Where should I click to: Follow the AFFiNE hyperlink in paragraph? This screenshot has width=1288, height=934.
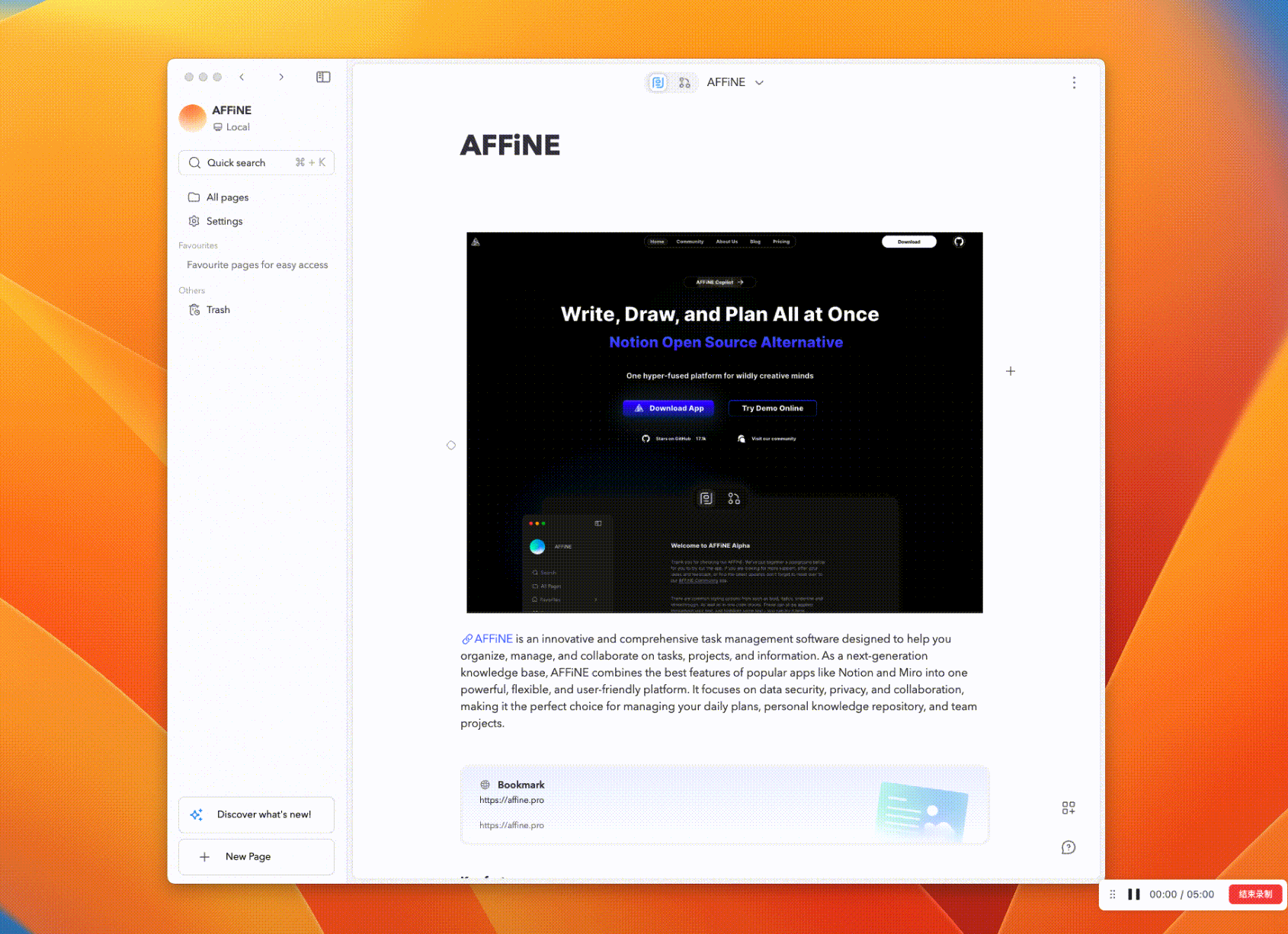click(x=487, y=639)
